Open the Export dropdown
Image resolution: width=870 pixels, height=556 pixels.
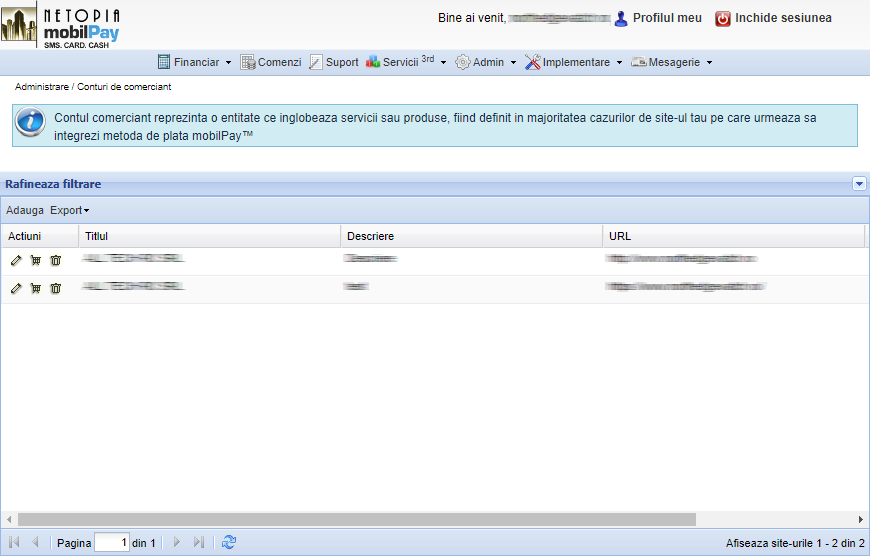tap(69, 211)
